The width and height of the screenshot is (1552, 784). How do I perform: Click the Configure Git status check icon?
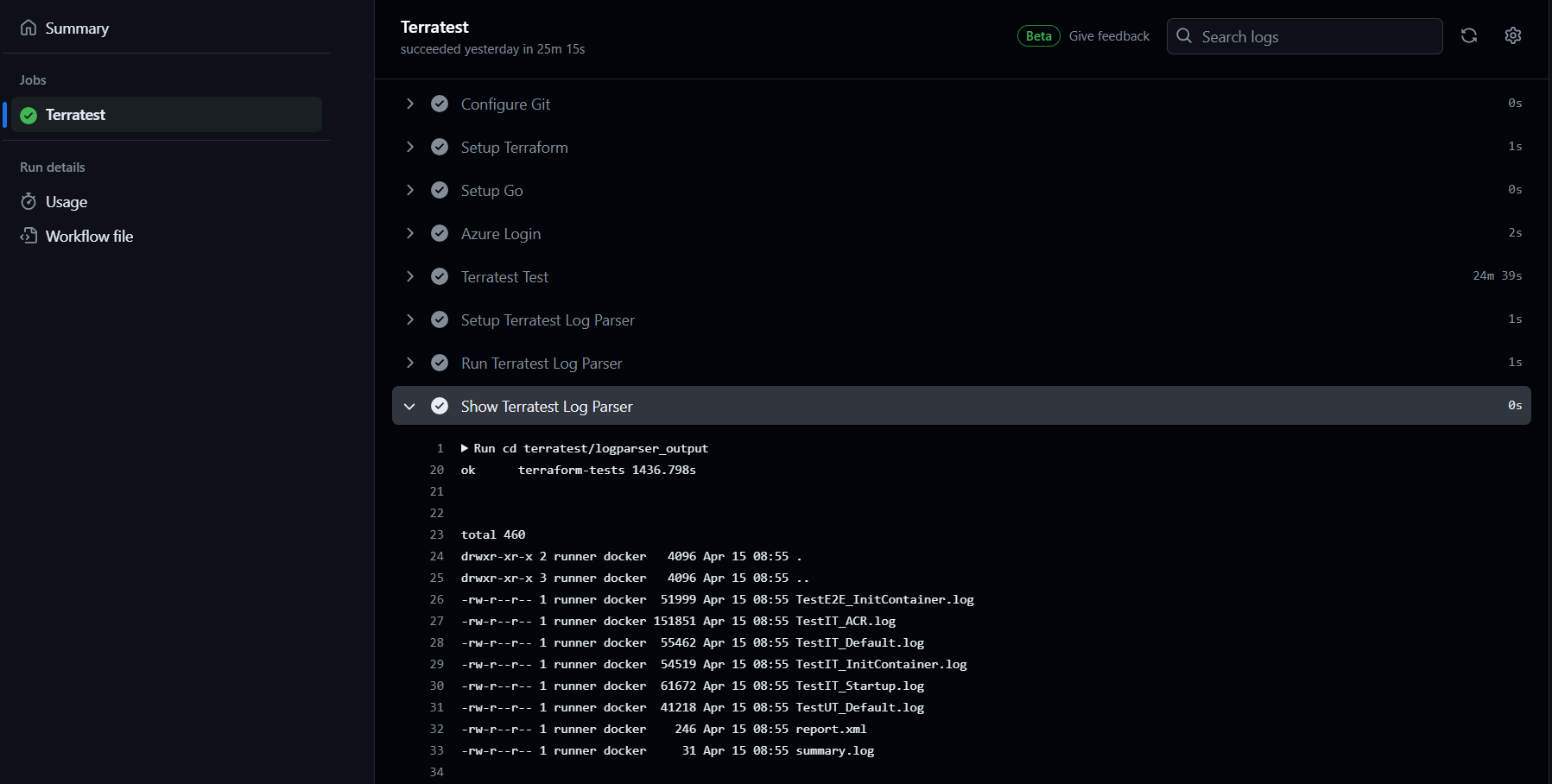coord(440,104)
